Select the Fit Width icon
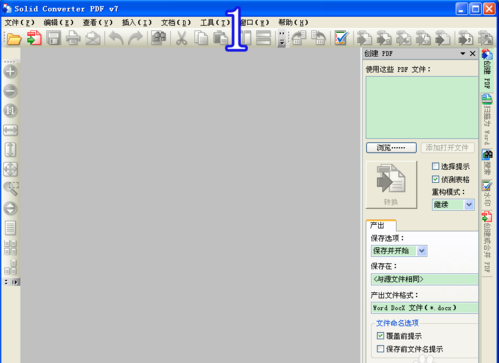Image resolution: width=499 pixels, height=363 pixels. tap(10, 130)
